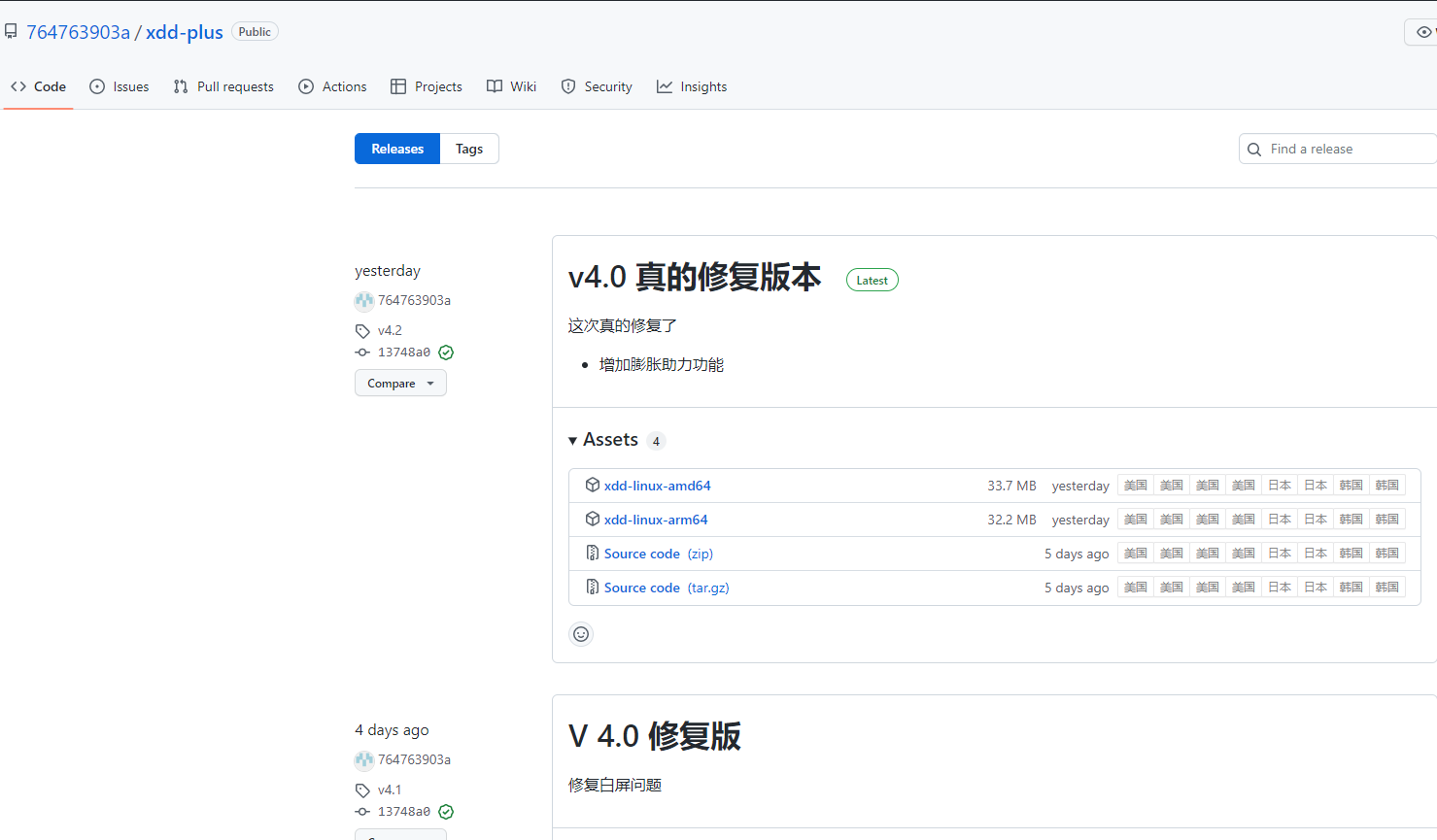
Task: Download the xdd-linux-arm64 asset
Action: [656, 520]
